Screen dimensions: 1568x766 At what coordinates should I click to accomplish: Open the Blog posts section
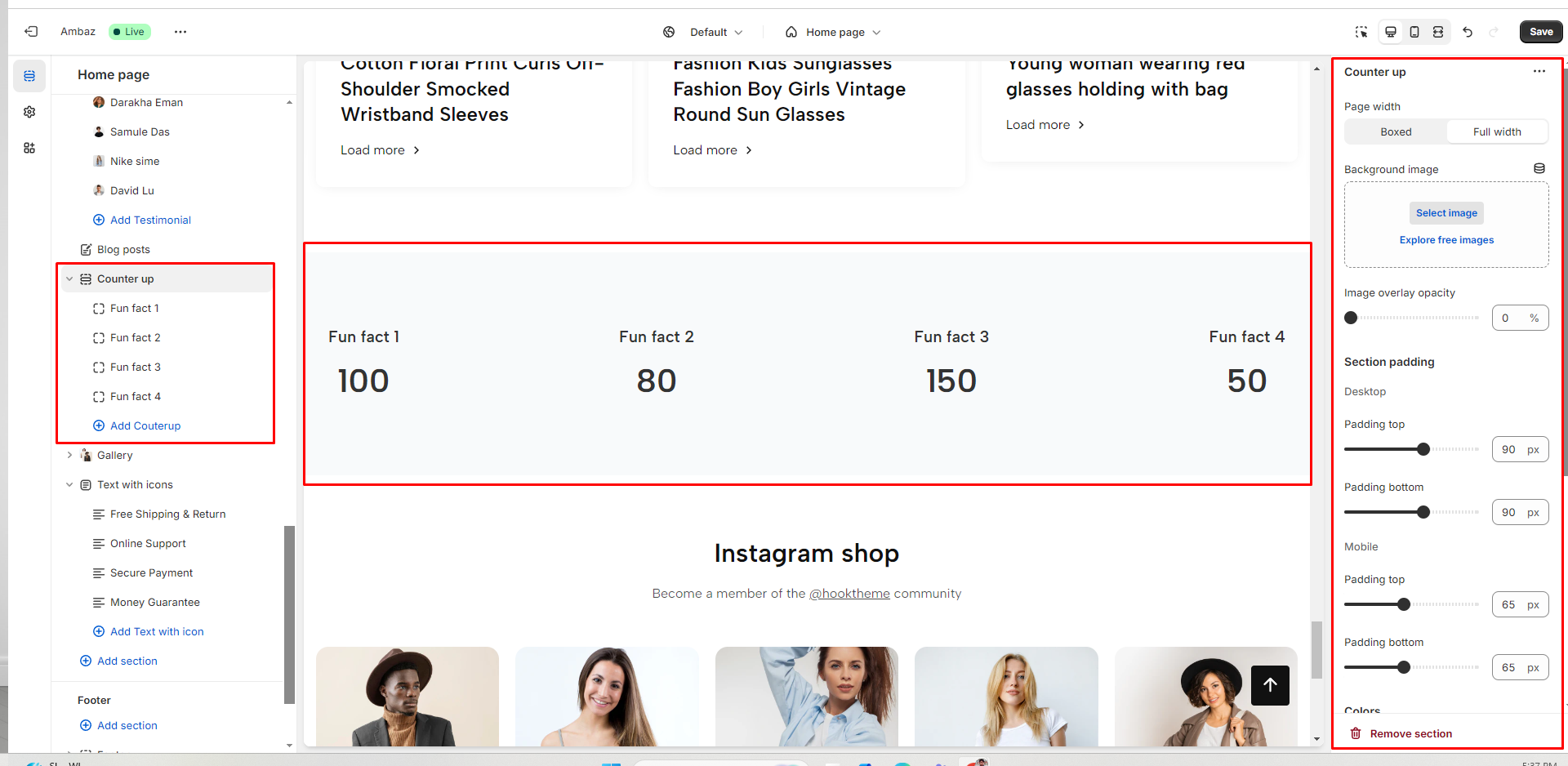pos(123,250)
